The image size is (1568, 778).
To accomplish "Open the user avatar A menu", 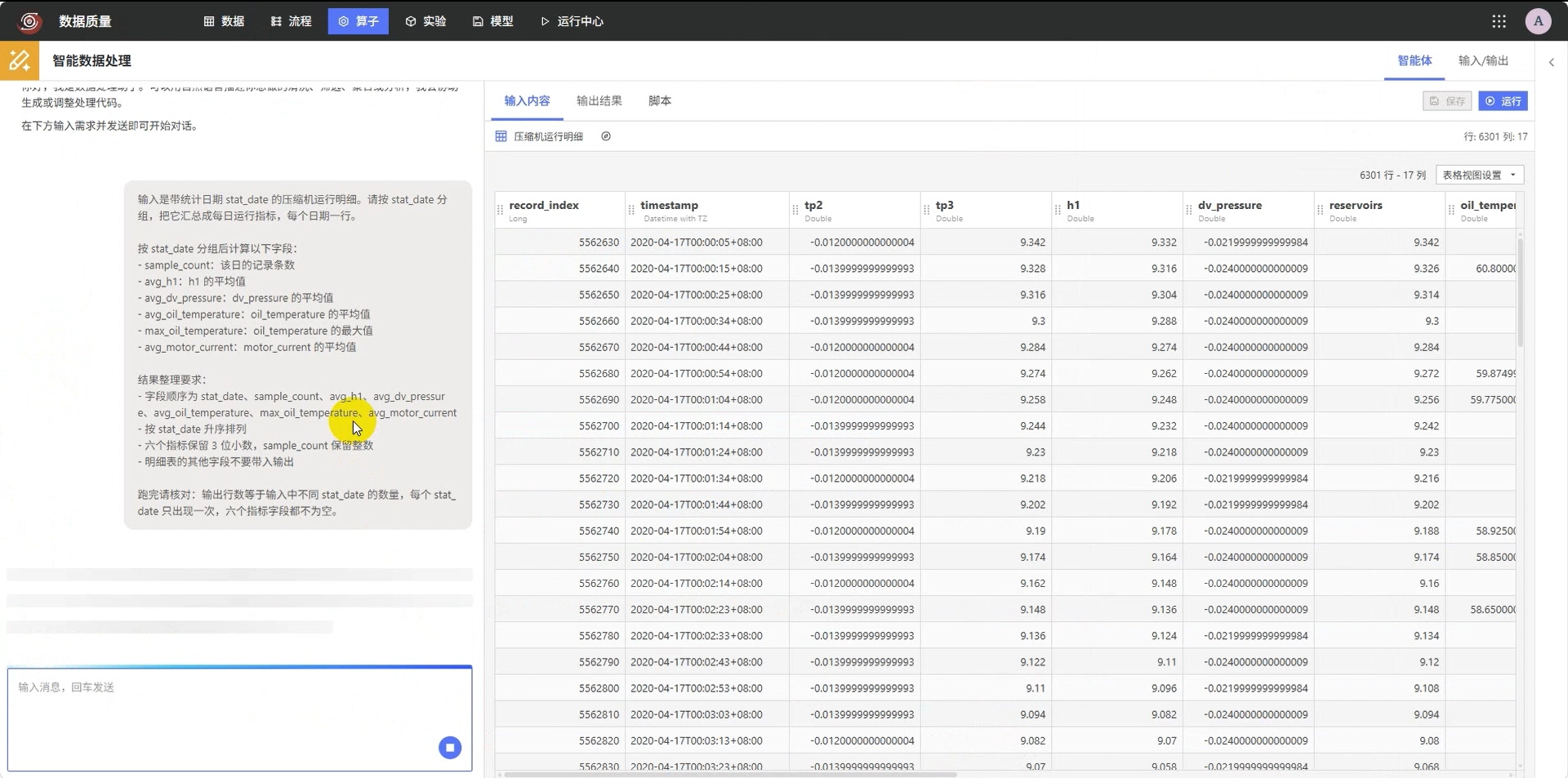I will (1538, 21).
